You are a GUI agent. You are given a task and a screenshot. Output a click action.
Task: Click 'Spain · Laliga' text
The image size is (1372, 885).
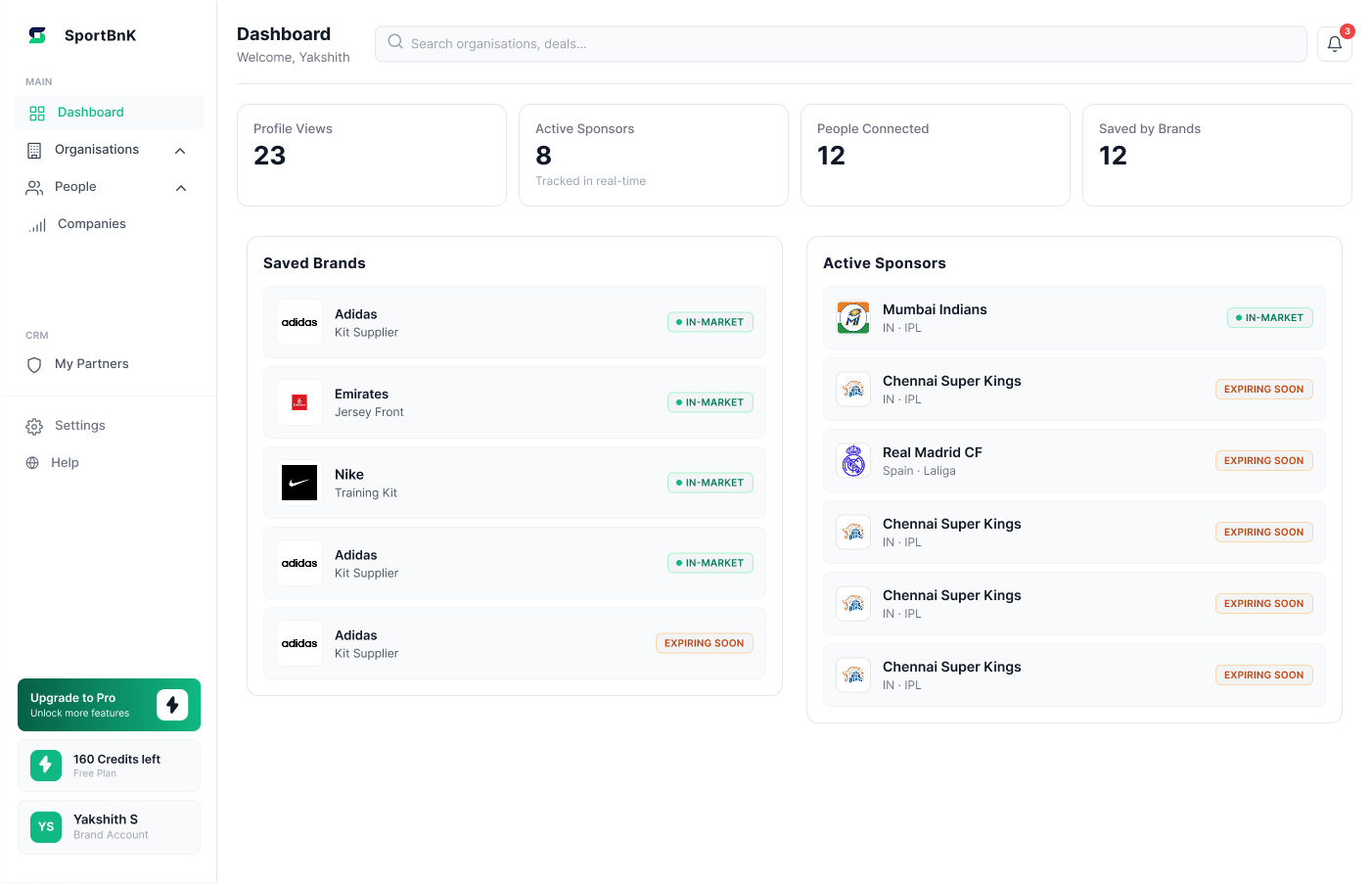[919, 471]
